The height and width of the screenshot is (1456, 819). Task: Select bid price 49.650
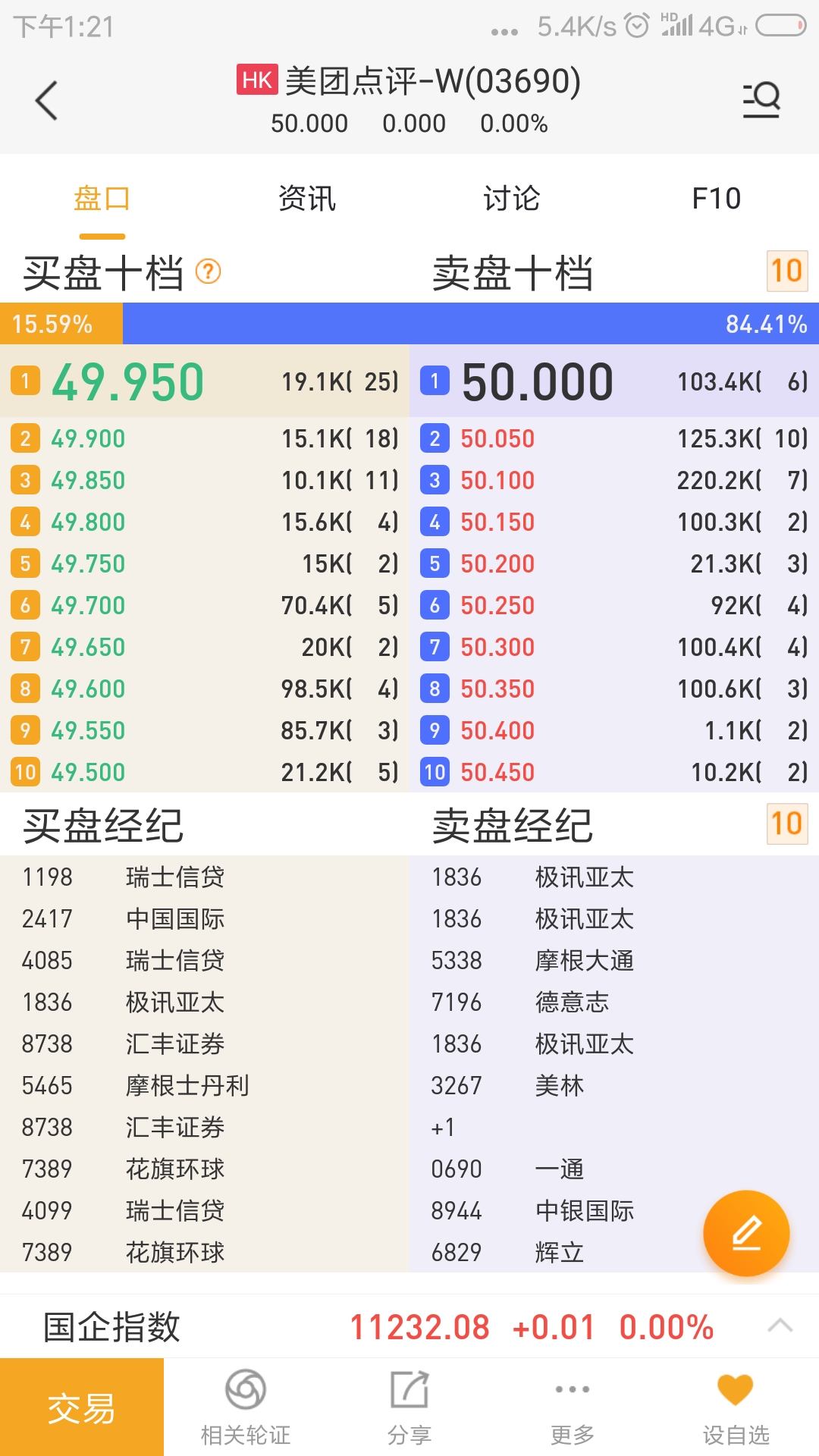pyautogui.click(x=88, y=647)
